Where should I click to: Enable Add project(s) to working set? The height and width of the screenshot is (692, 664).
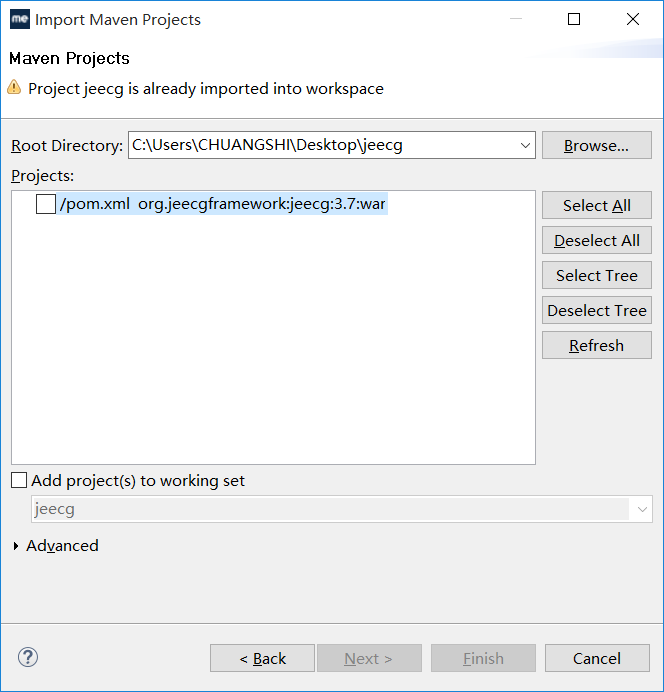pos(19,480)
